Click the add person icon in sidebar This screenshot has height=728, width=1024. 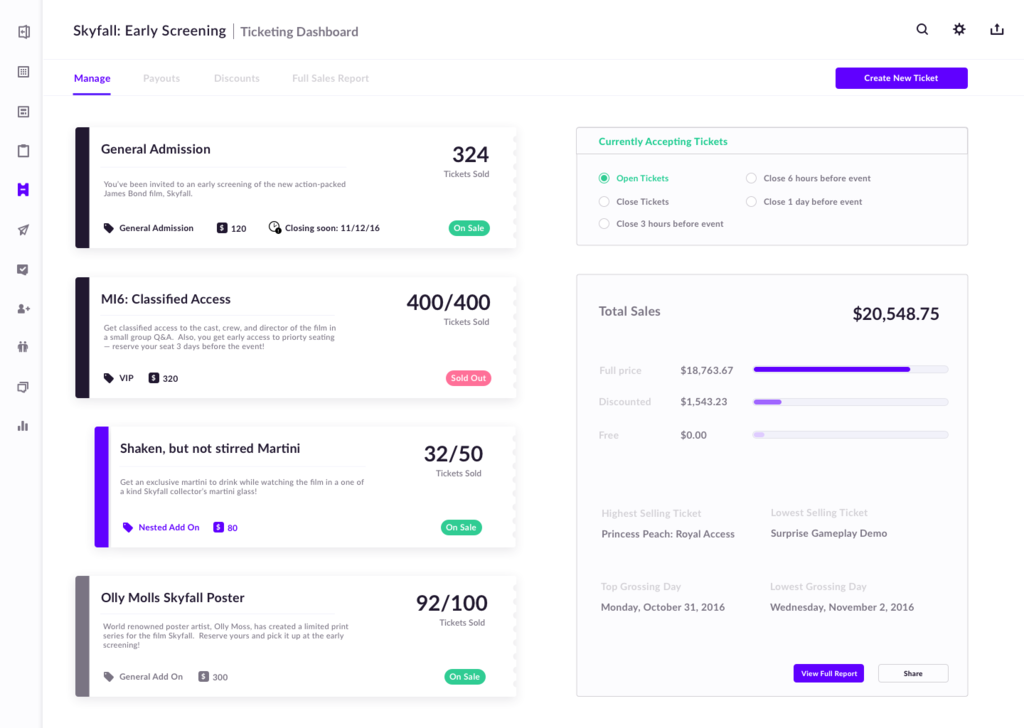tap(23, 309)
